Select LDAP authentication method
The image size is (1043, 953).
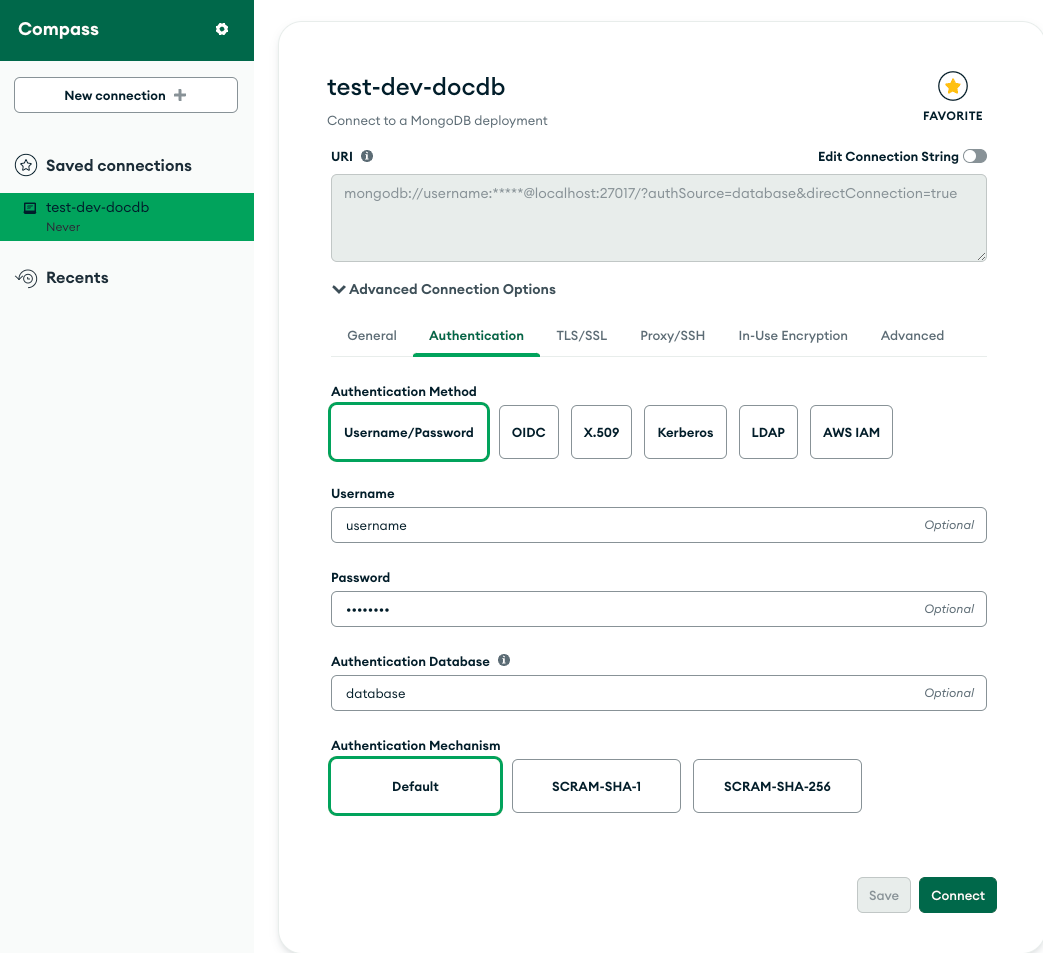[x=768, y=432]
